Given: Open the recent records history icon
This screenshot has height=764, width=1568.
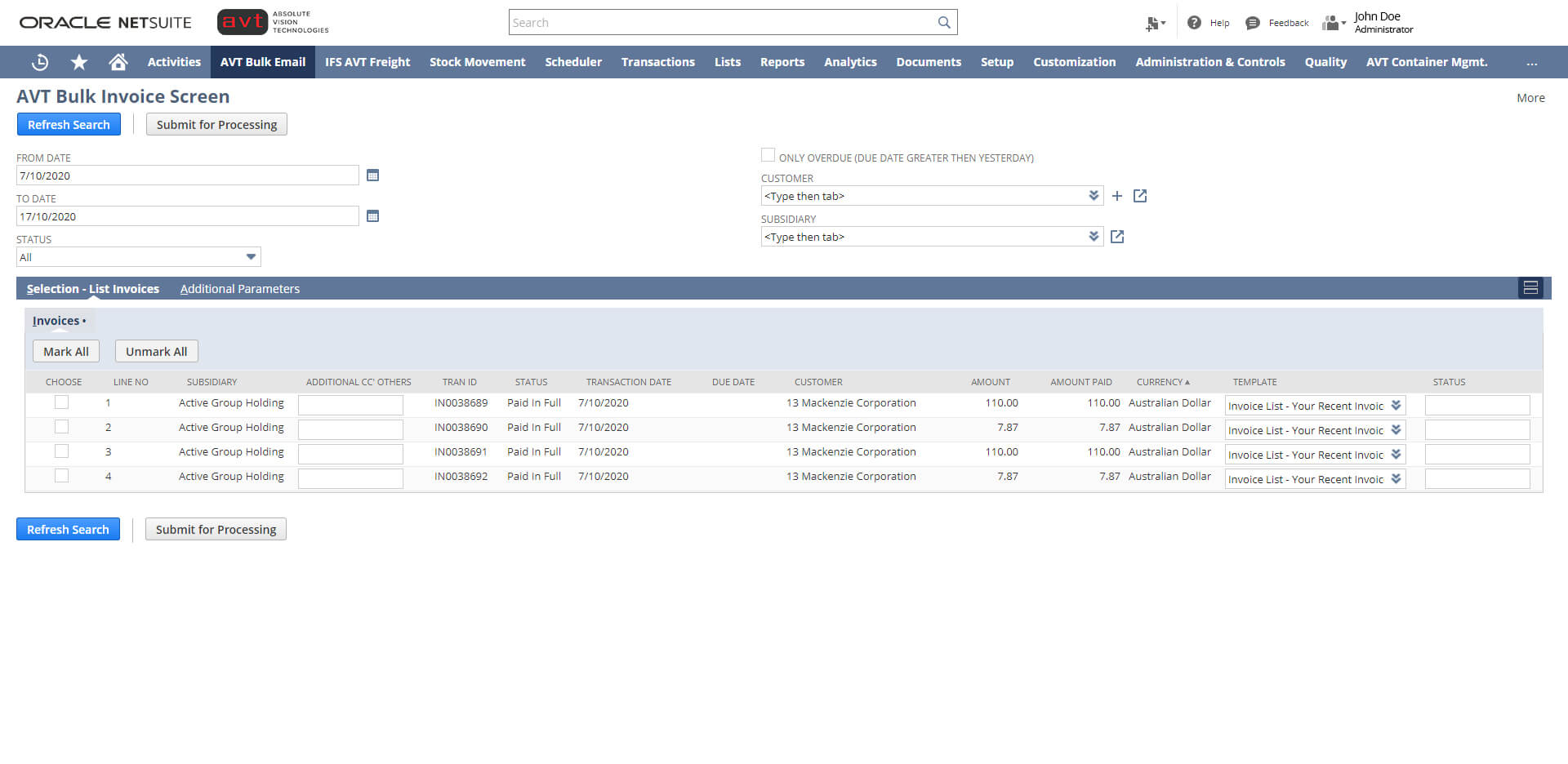Looking at the screenshot, I should tap(39, 62).
